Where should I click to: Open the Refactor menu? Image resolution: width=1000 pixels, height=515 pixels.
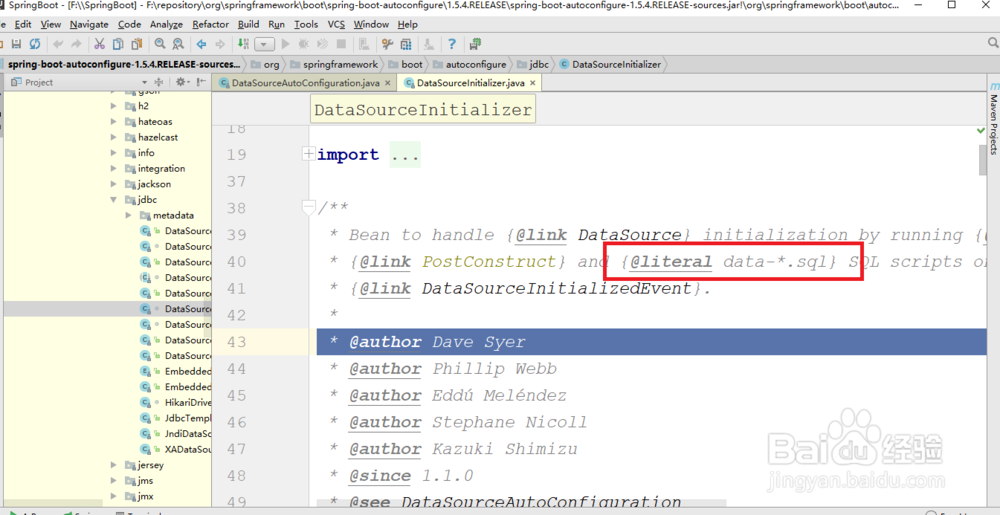tap(210, 24)
